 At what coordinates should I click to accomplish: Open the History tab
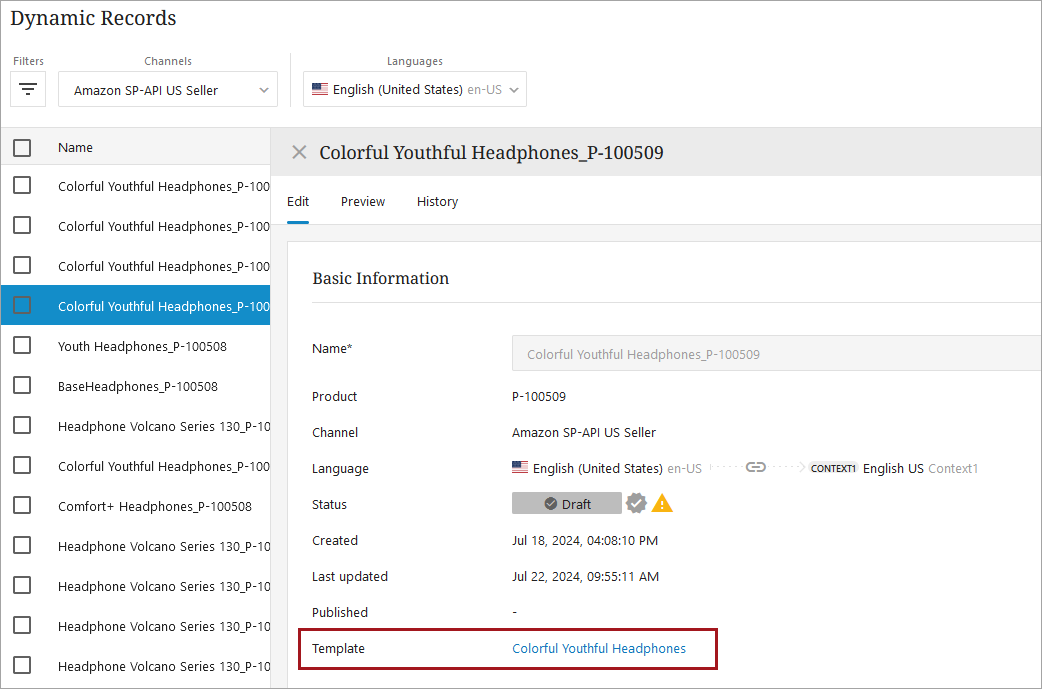[437, 201]
